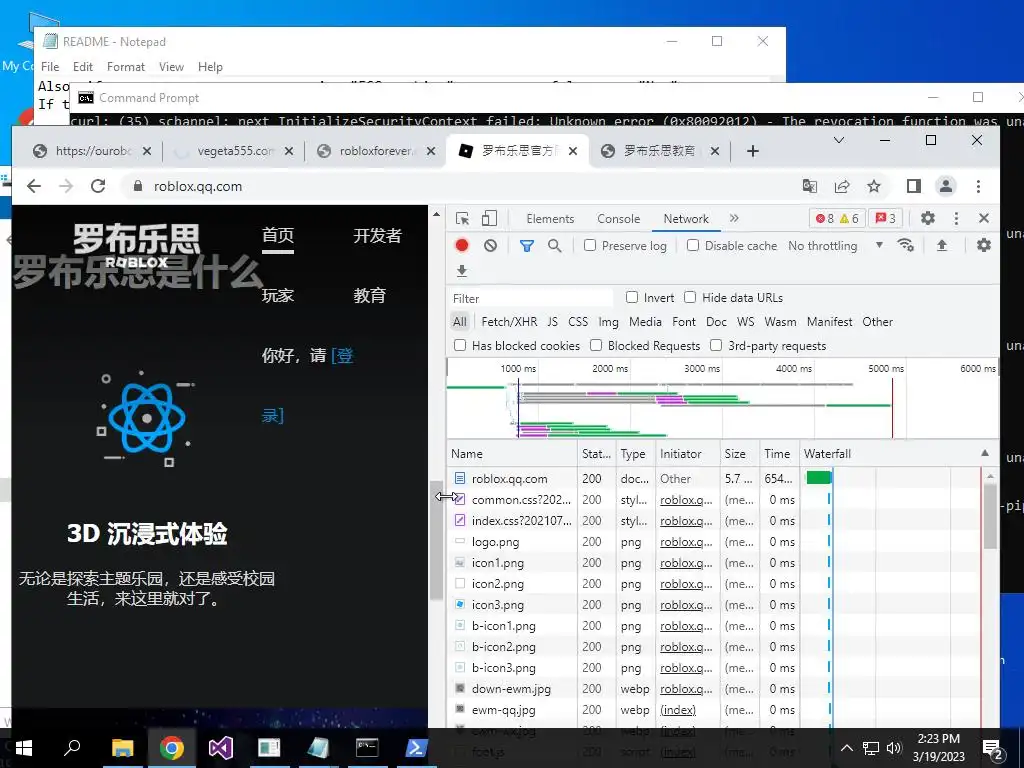Click in the network Filter input field
This screenshot has height=768, width=1024.
point(530,298)
